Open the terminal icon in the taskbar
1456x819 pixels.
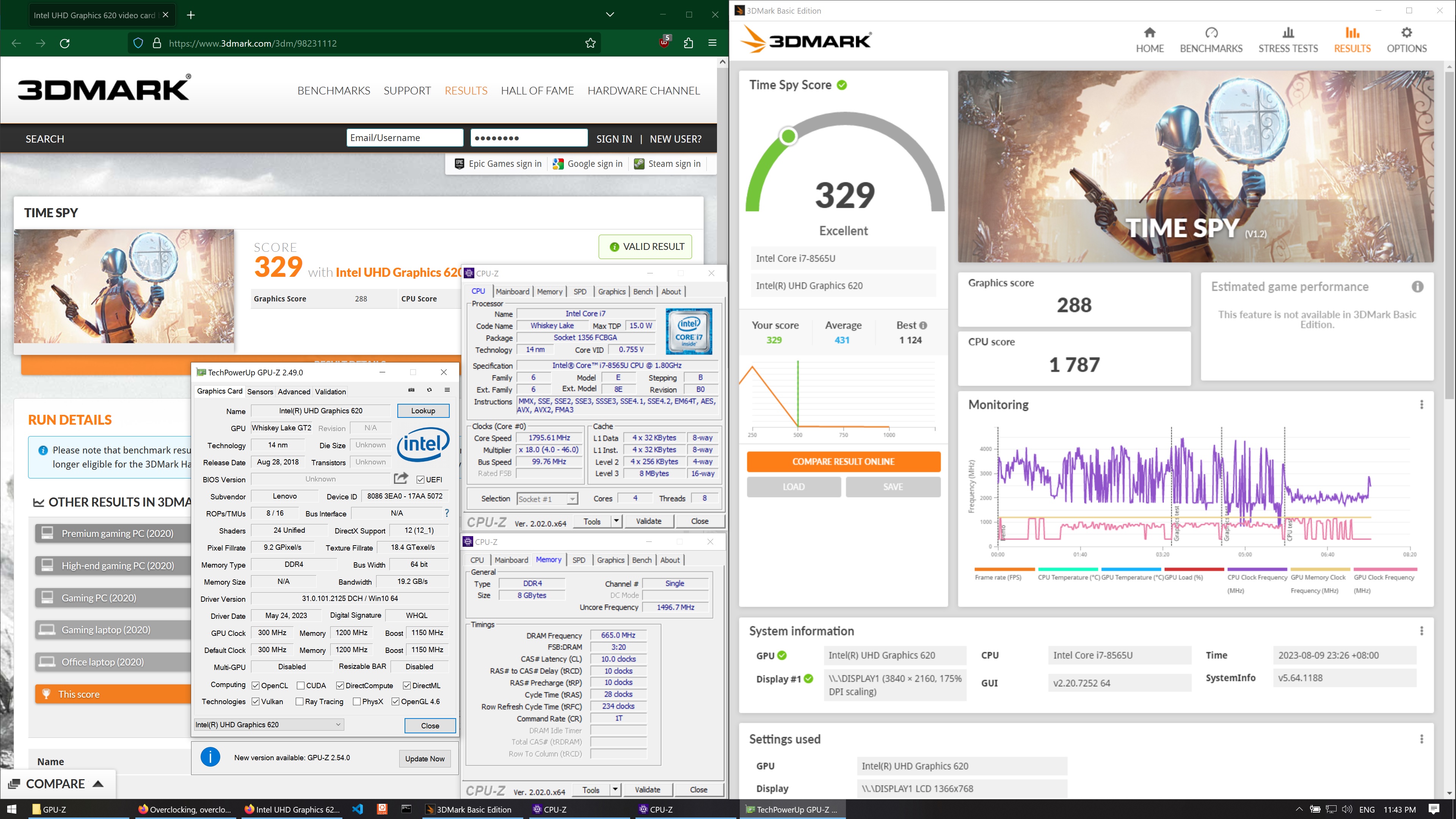coord(406,809)
